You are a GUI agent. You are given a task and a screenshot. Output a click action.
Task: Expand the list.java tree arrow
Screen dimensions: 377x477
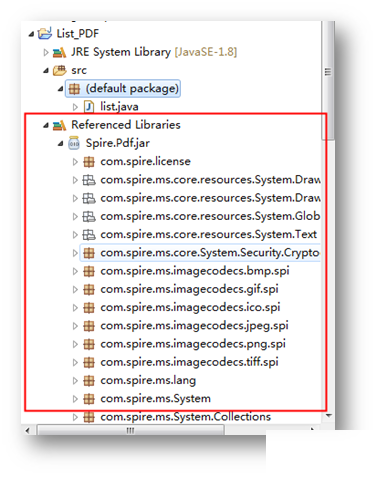click(x=75, y=107)
